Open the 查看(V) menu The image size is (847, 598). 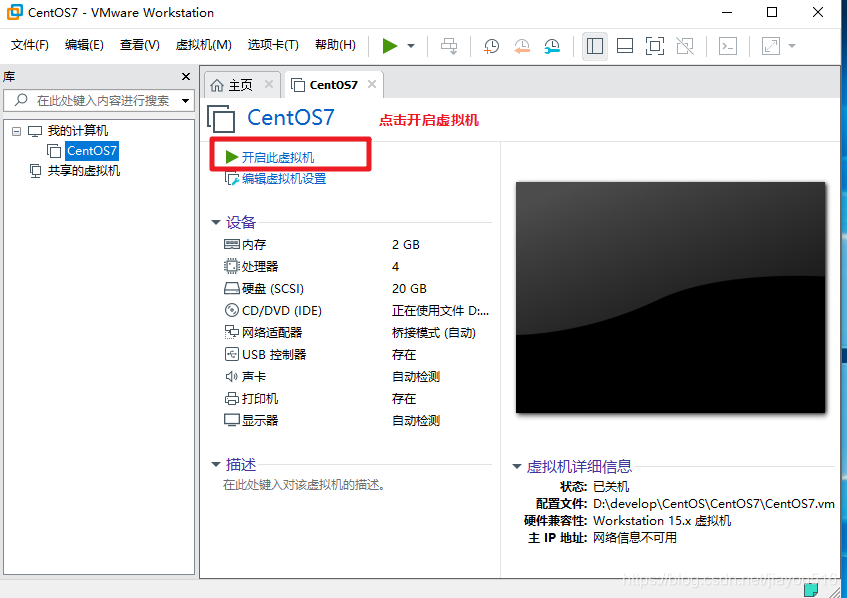(139, 45)
